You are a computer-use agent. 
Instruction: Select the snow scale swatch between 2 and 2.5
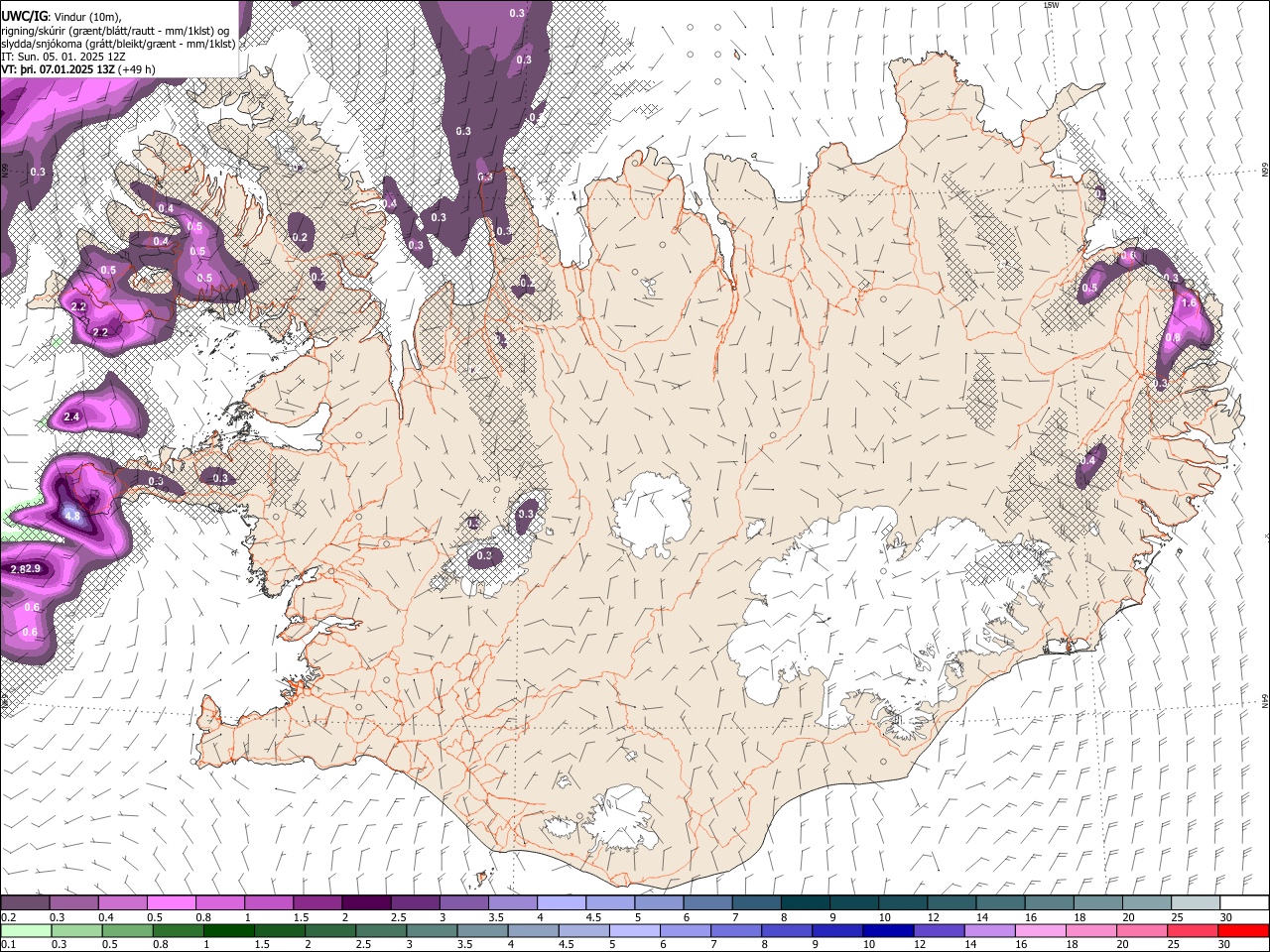(366, 903)
